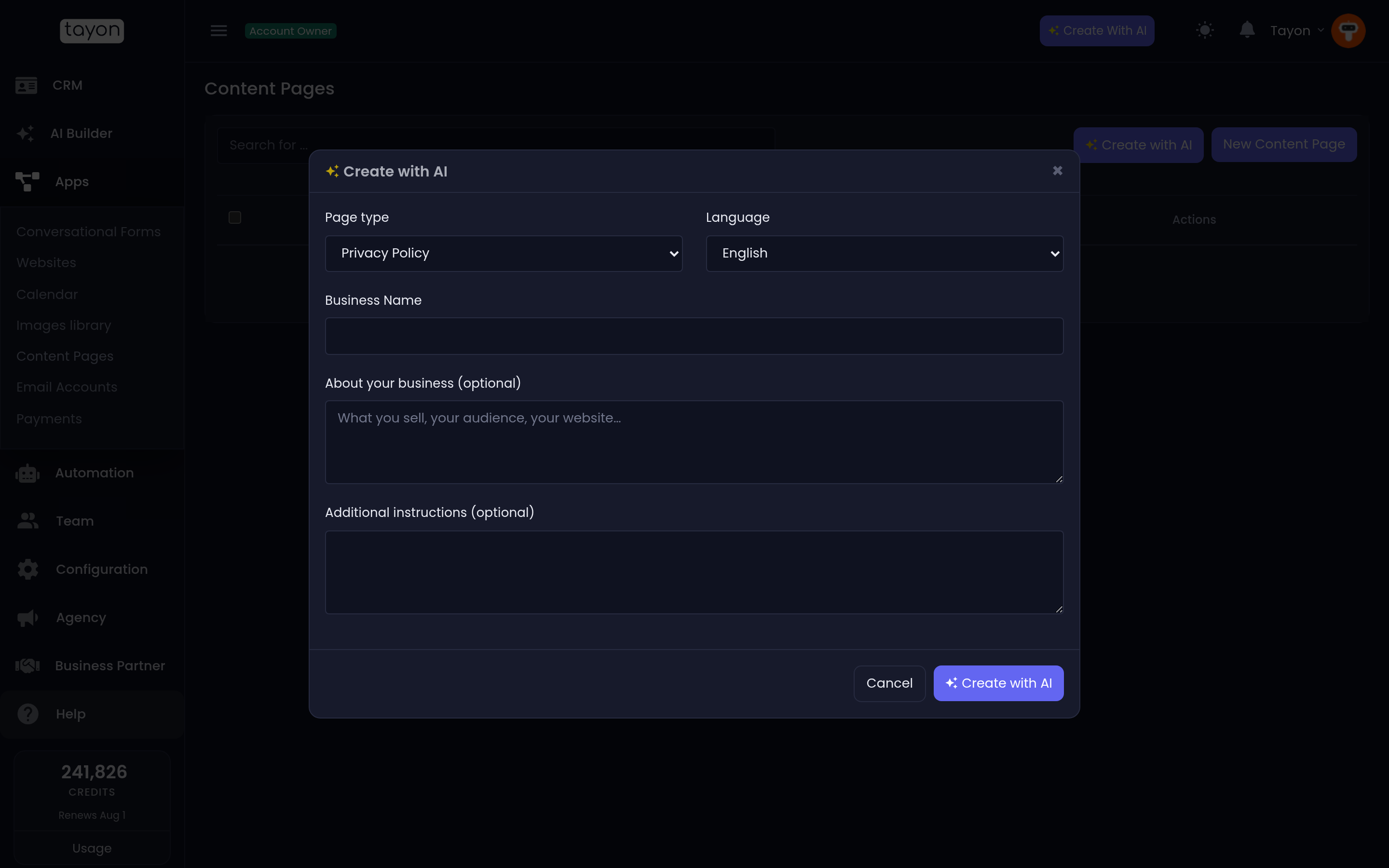Screen dimensions: 1389x868
Task: Click Renews Aug 1 text
Action: [92, 815]
